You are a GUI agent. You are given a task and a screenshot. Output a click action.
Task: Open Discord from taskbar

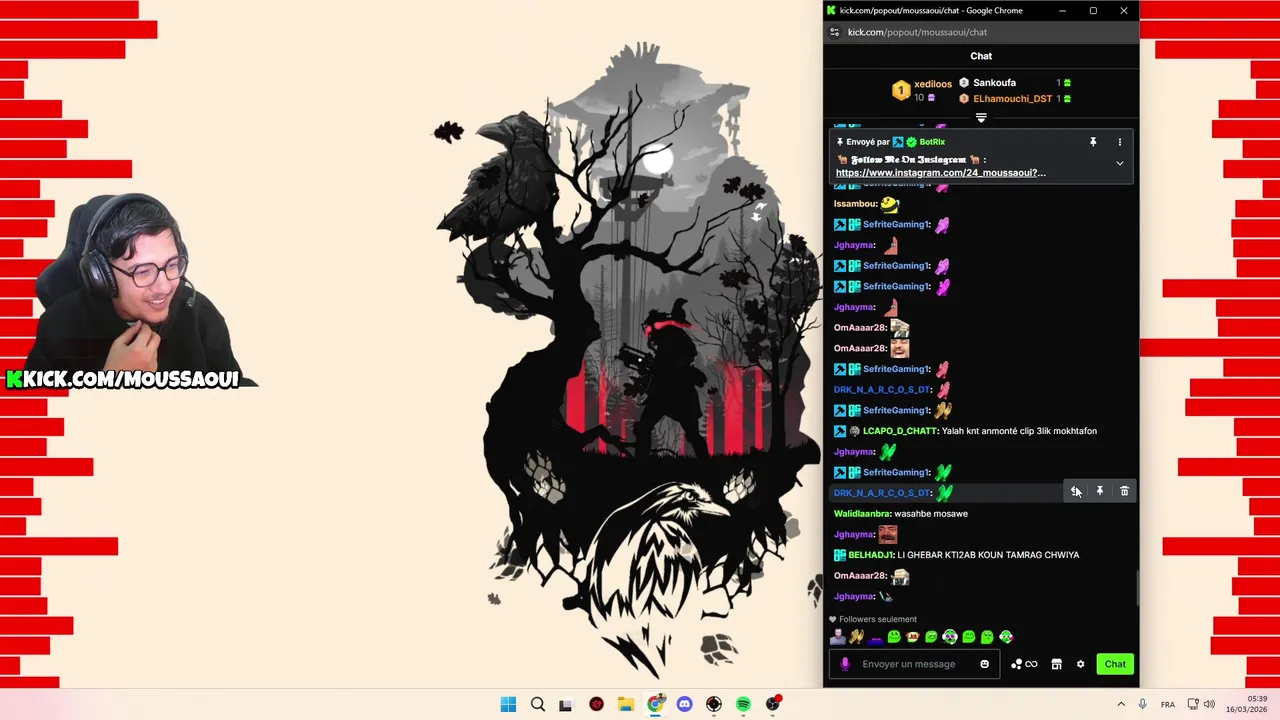tap(684, 704)
